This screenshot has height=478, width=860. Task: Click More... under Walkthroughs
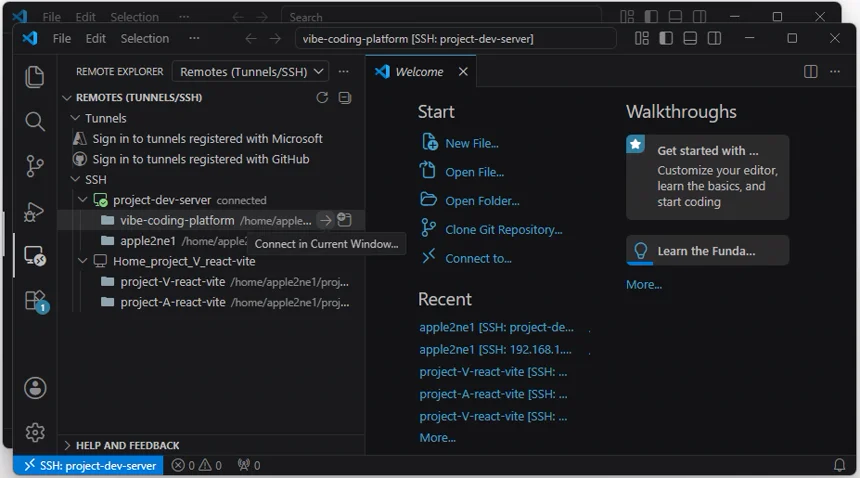(644, 284)
